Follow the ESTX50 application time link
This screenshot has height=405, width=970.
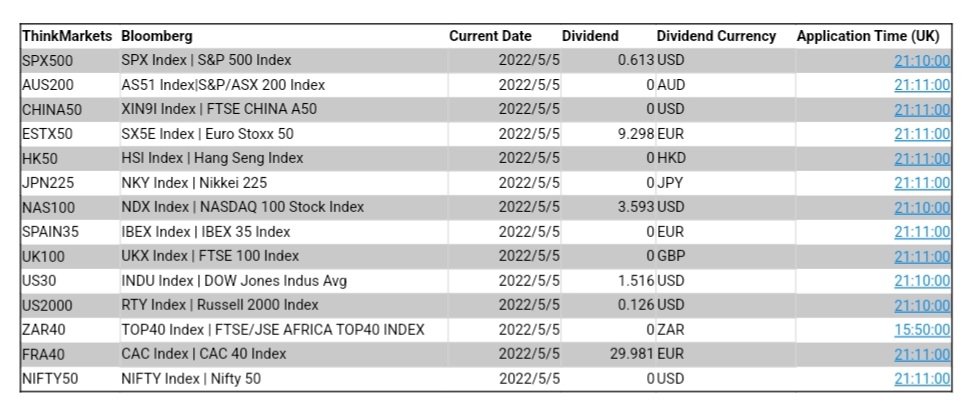tap(922, 134)
